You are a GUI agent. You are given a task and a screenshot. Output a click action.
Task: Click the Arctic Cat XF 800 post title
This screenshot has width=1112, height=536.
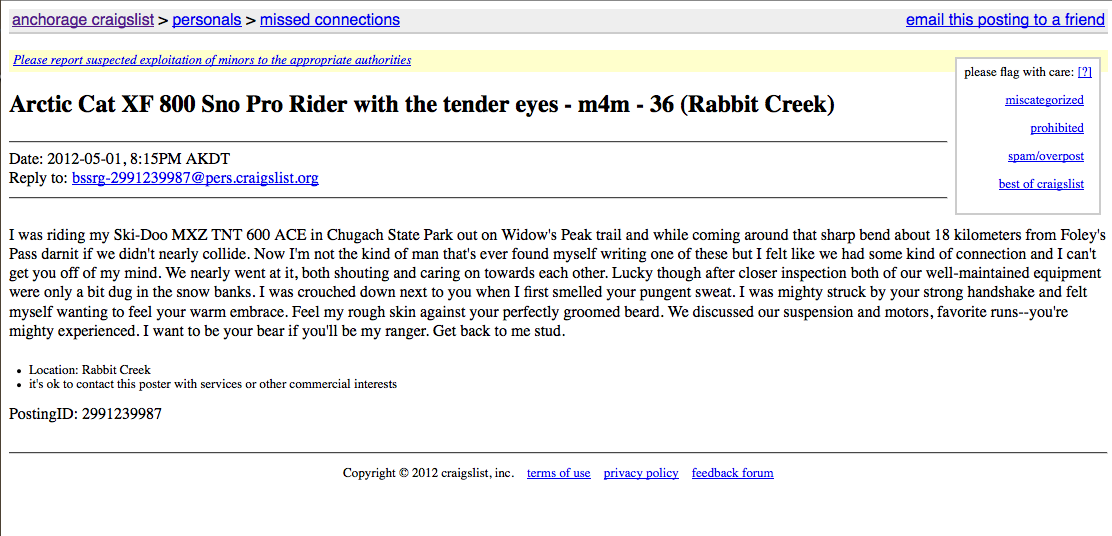pyautogui.click(x=422, y=105)
